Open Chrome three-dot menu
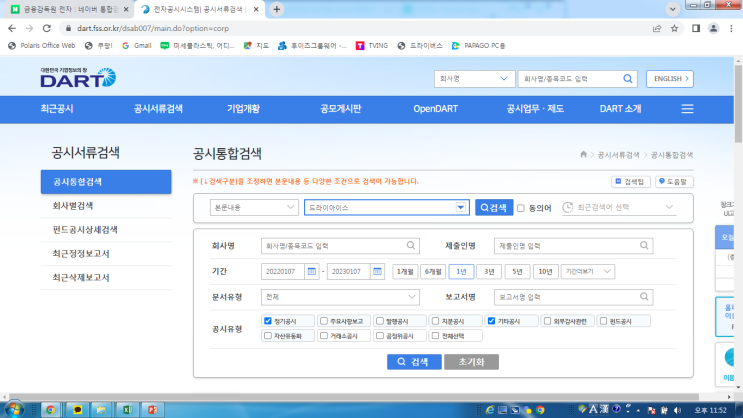 pyautogui.click(x=731, y=28)
